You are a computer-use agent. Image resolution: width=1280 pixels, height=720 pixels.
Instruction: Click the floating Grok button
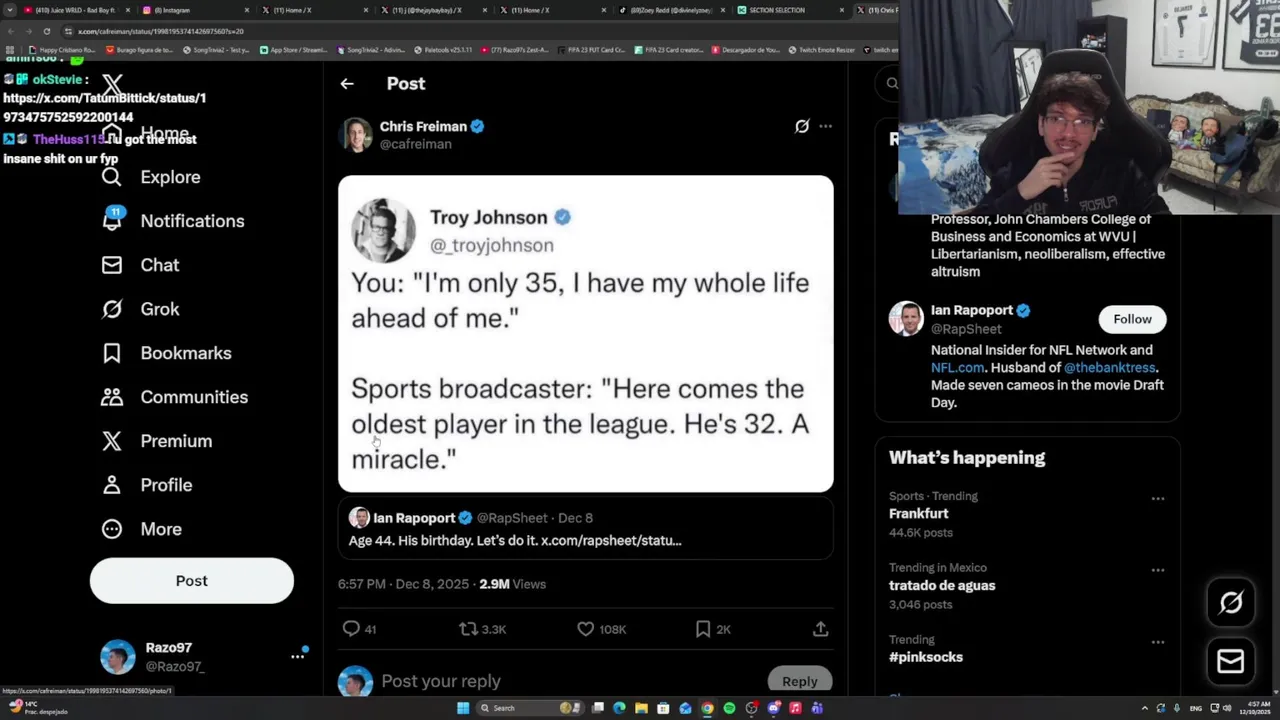click(x=1231, y=602)
